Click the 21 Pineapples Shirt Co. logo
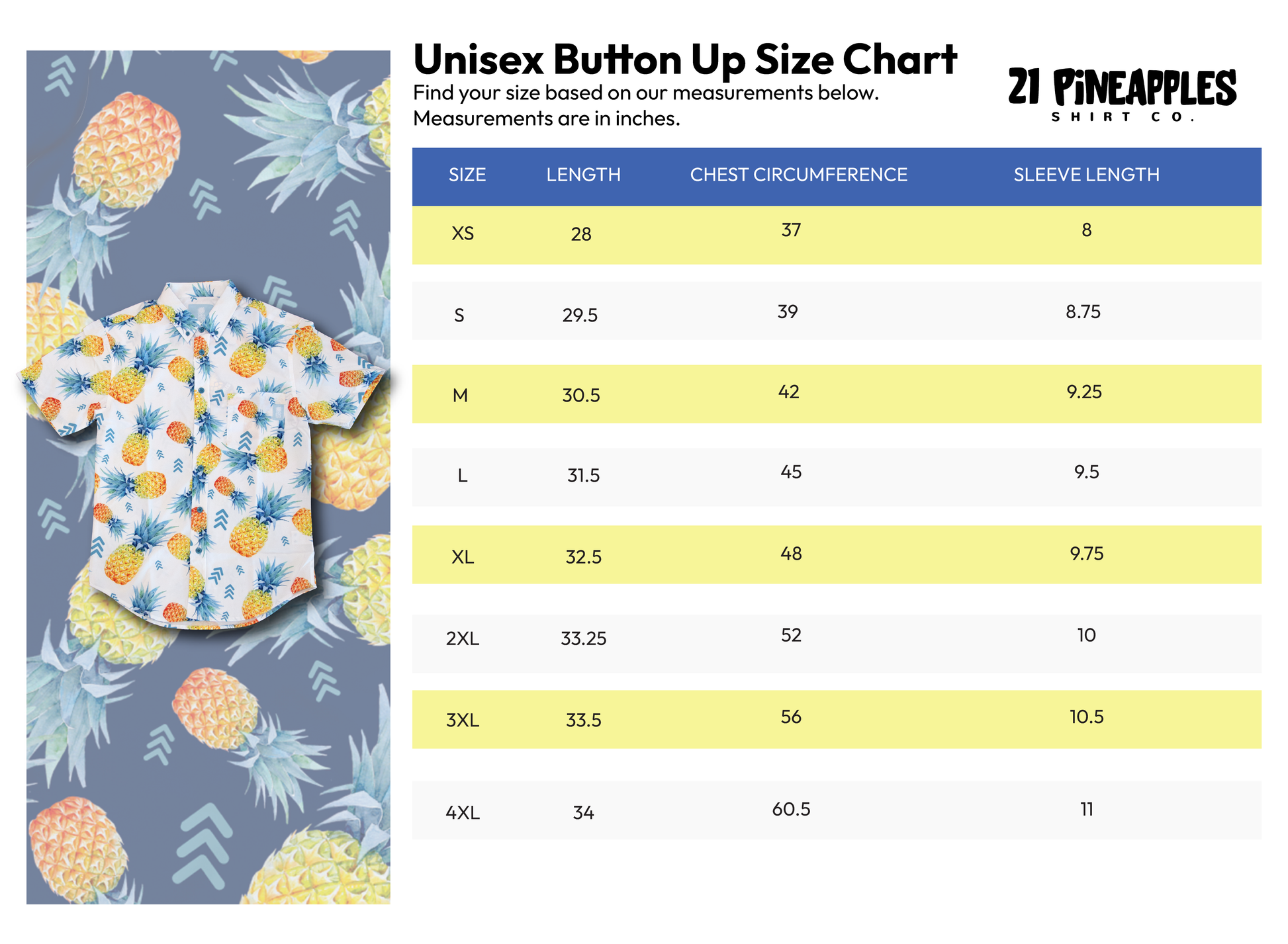The height and width of the screenshot is (944, 1288). (1122, 95)
